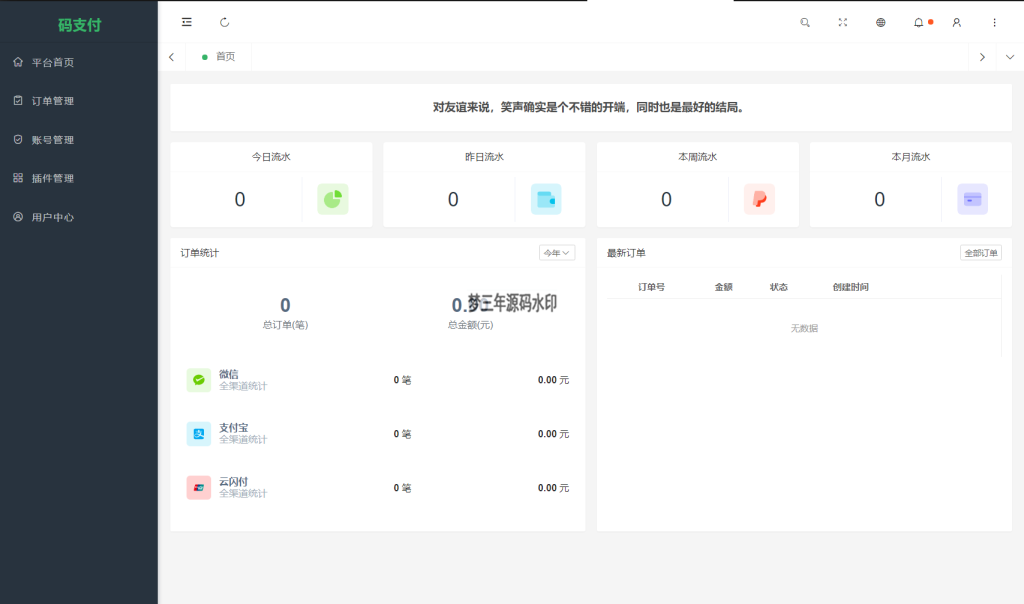Expand the 今年 period dropdown
This screenshot has width=1024, height=604.
pos(556,253)
